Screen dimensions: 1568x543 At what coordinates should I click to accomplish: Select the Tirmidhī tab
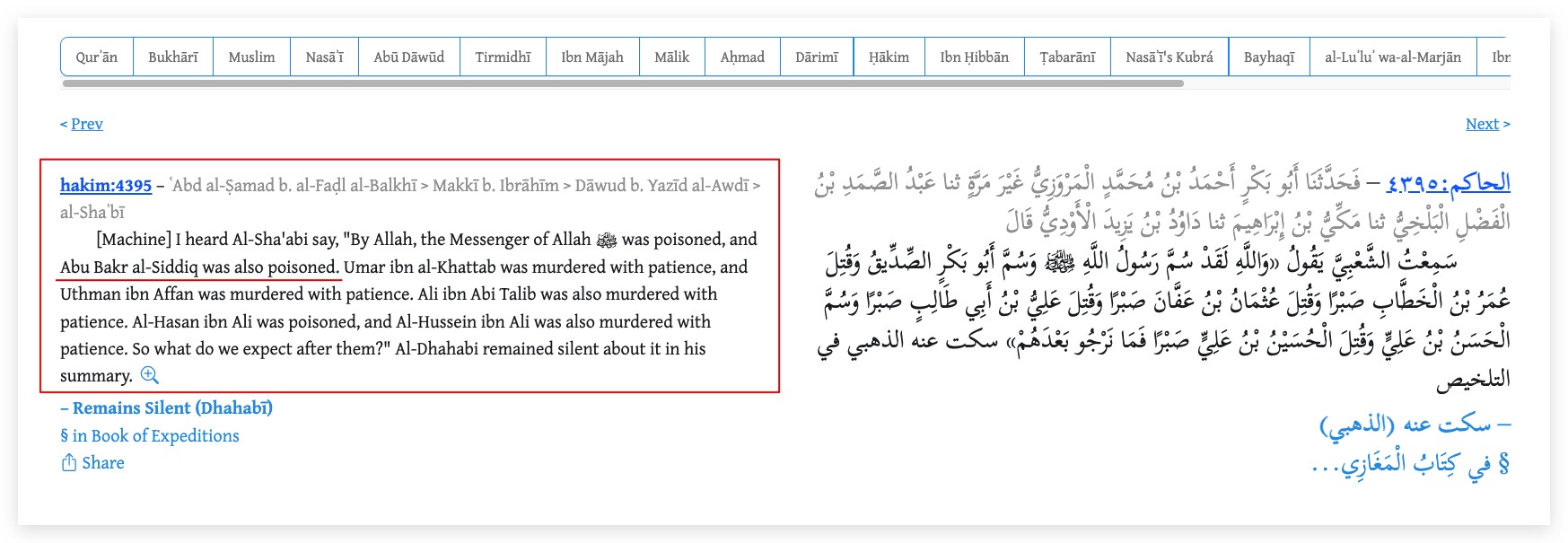503,57
